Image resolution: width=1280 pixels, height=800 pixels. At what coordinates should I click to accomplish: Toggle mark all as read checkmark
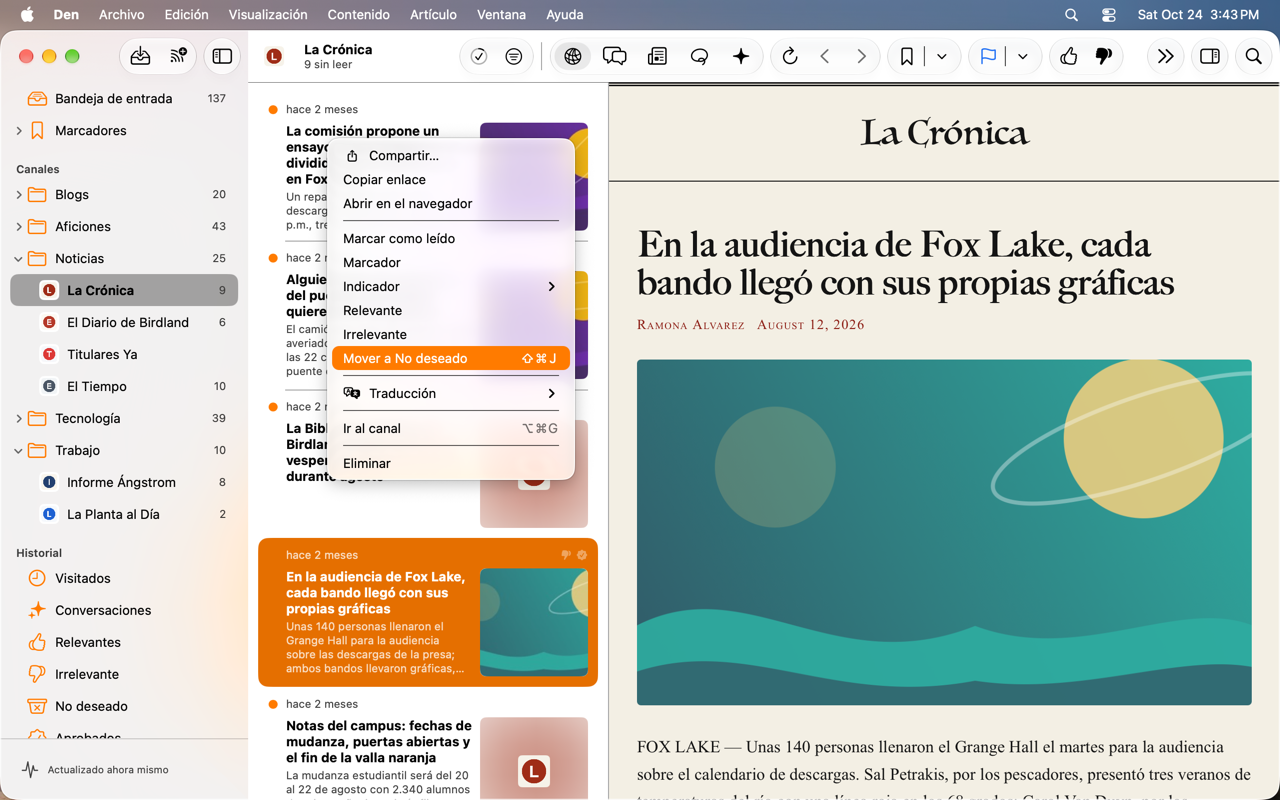(479, 57)
